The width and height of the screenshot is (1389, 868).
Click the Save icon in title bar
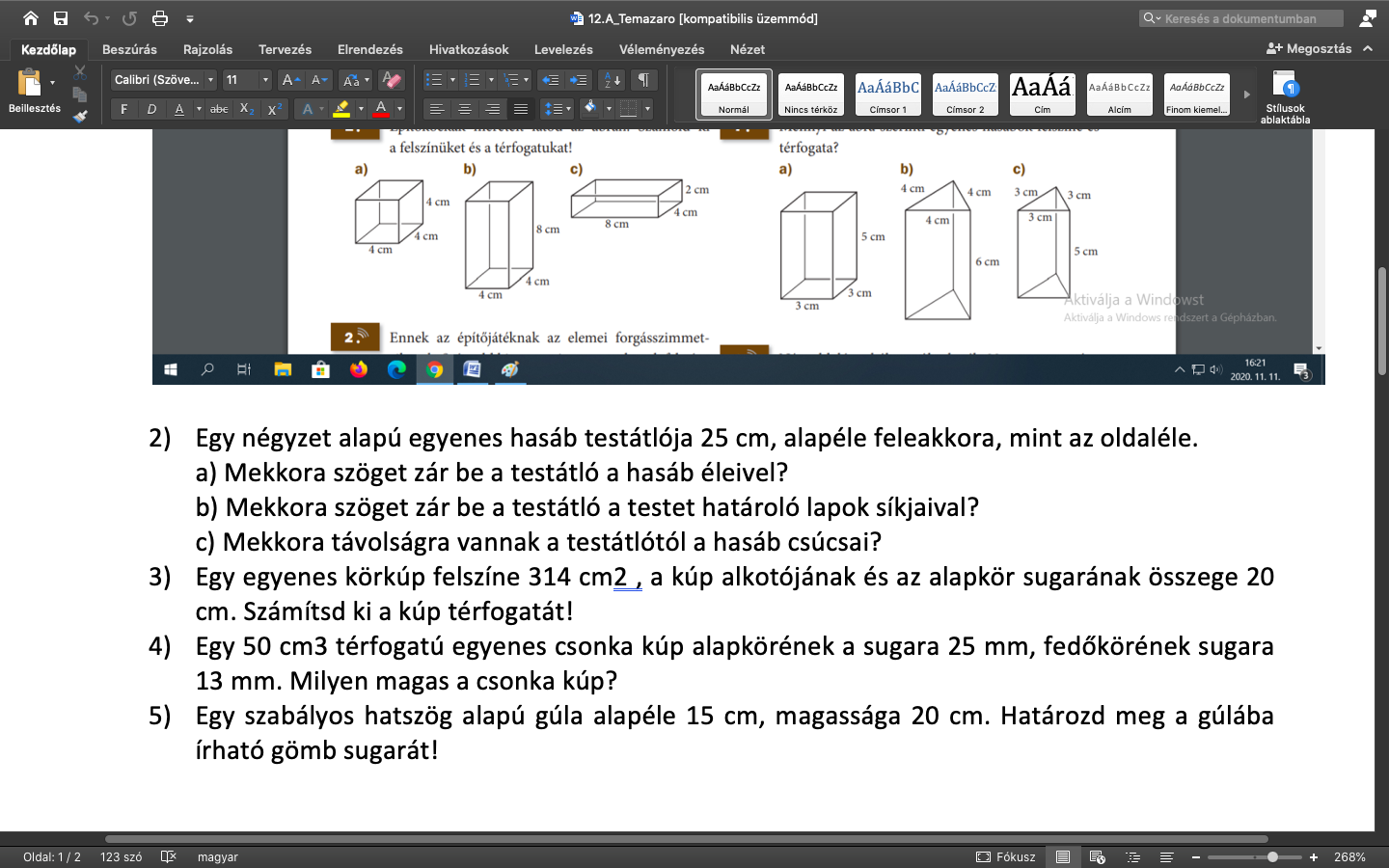point(61,18)
